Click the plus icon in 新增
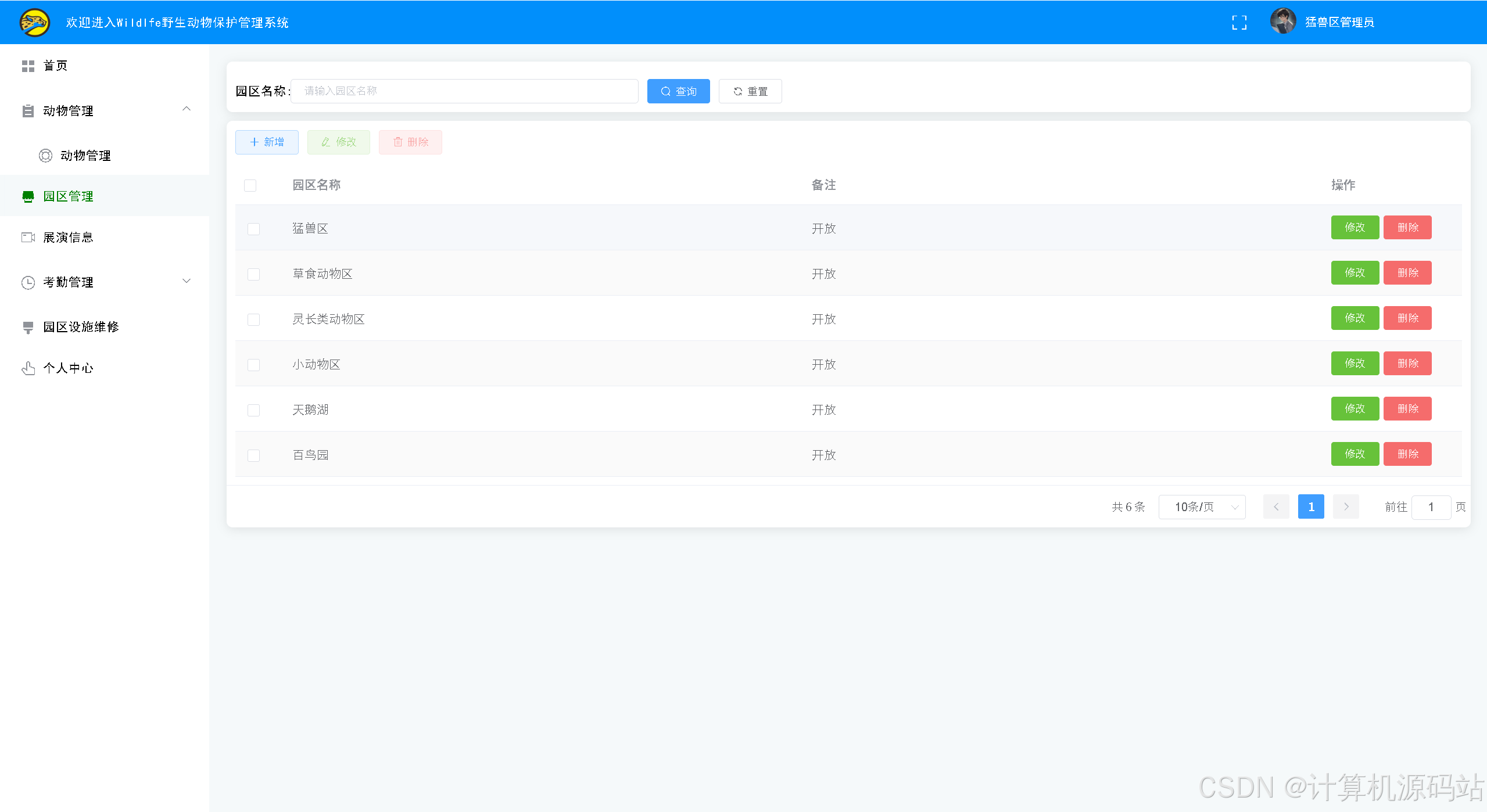Image resolution: width=1487 pixels, height=812 pixels. [254, 142]
